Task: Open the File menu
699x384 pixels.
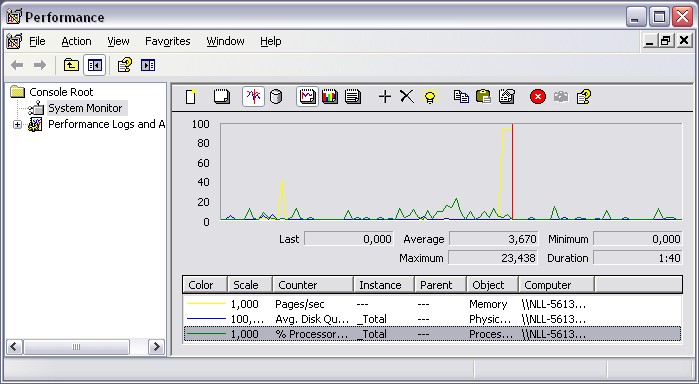Action: (x=37, y=41)
